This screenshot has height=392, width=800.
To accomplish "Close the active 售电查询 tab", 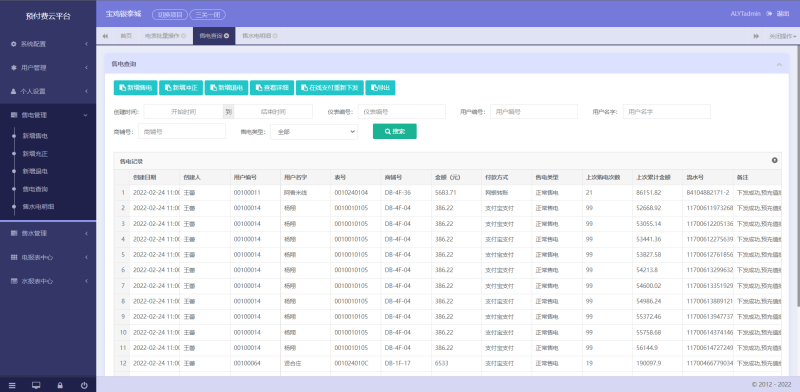I will (x=226, y=36).
